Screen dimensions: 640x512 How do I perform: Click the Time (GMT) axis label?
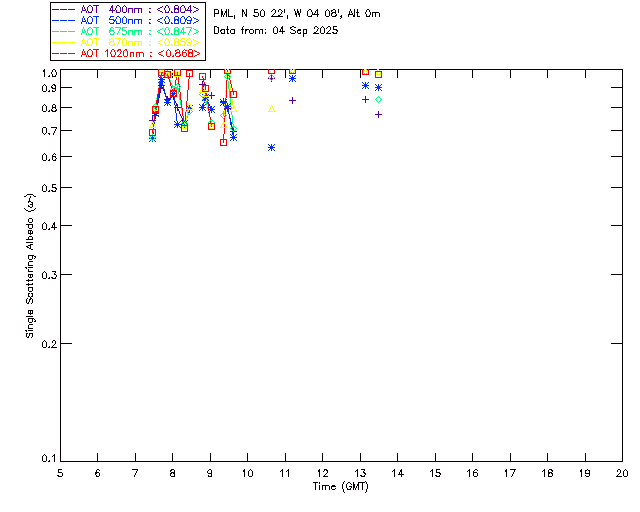pos(341,485)
